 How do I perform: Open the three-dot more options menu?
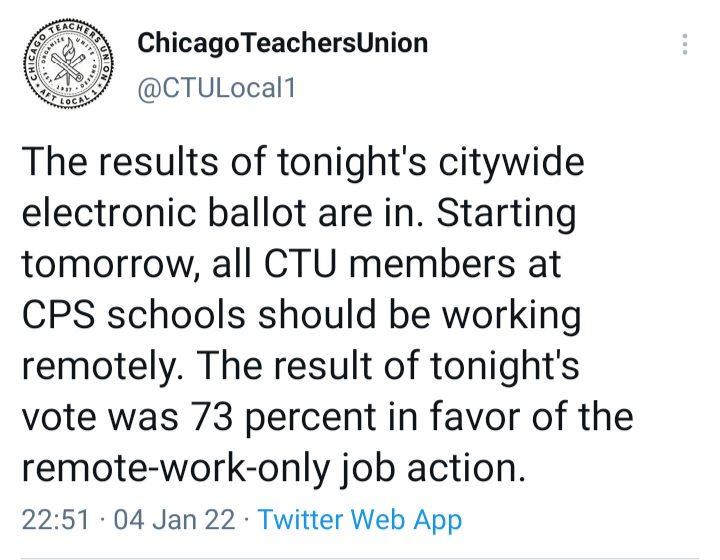click(x=685, y=44)
